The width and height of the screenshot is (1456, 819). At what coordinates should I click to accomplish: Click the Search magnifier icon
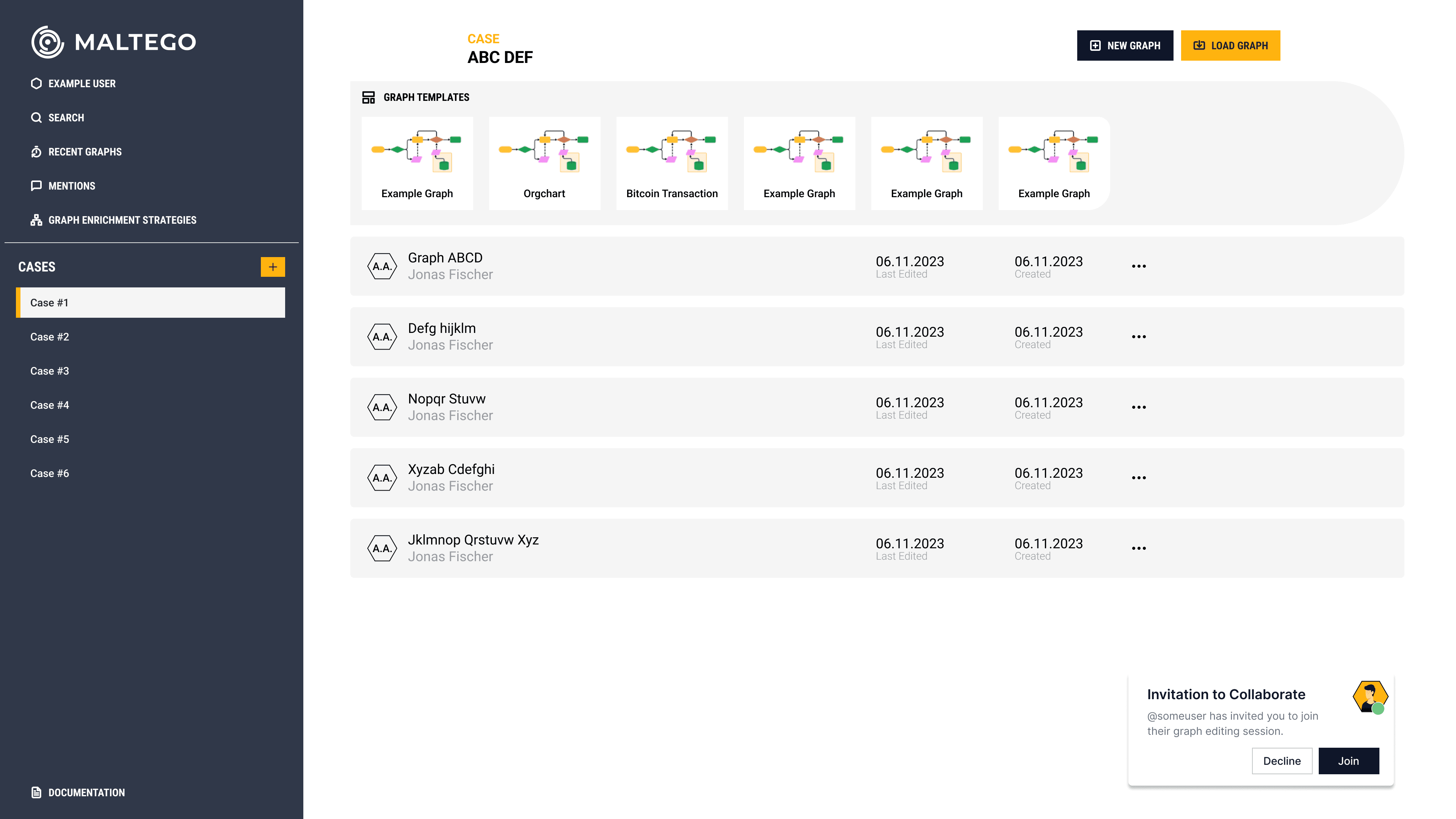pos(36,118)
